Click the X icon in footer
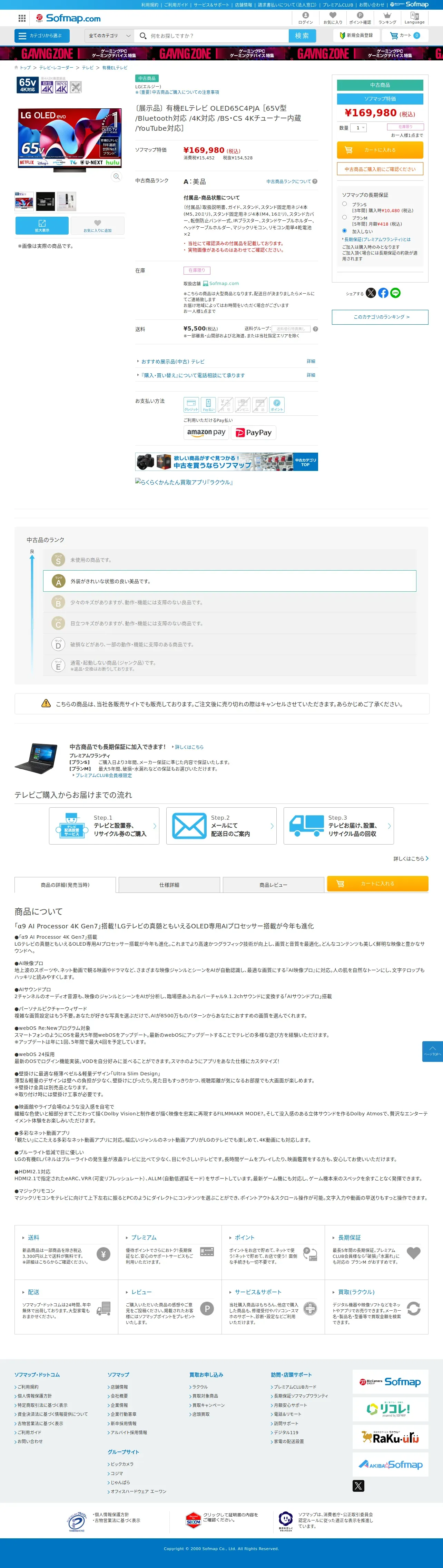Image resolution: width=443 pixels, height=1568 pixels. 358,1486
